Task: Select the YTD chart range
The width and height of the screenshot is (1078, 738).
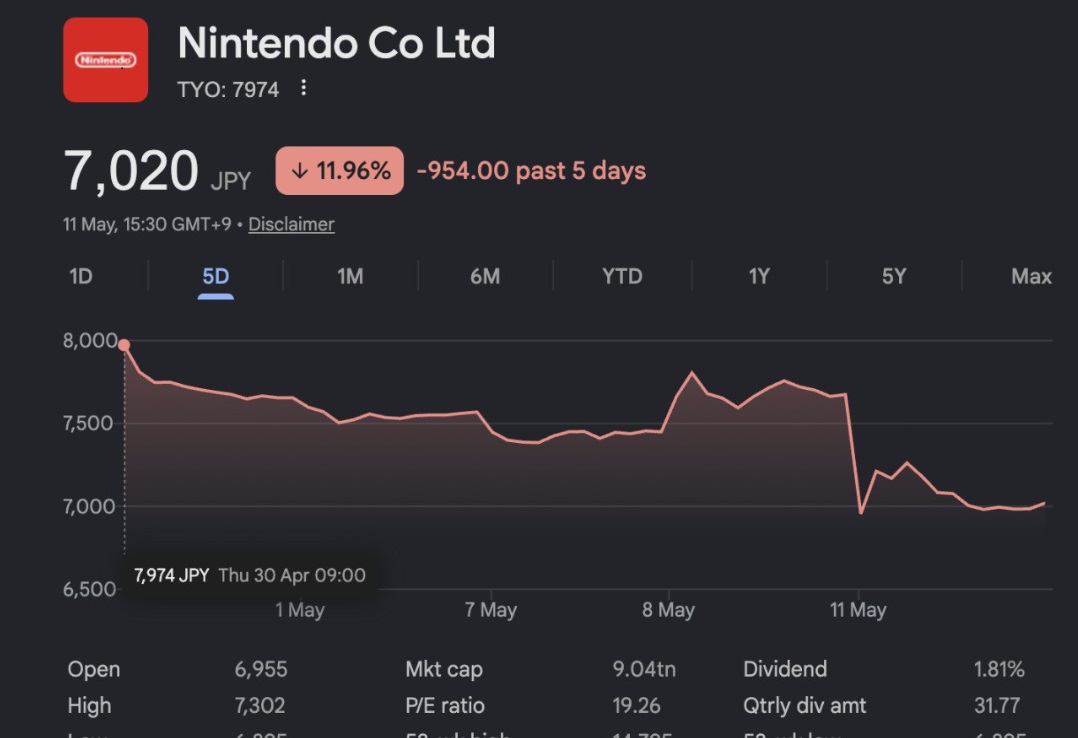Action: (622, 276)
